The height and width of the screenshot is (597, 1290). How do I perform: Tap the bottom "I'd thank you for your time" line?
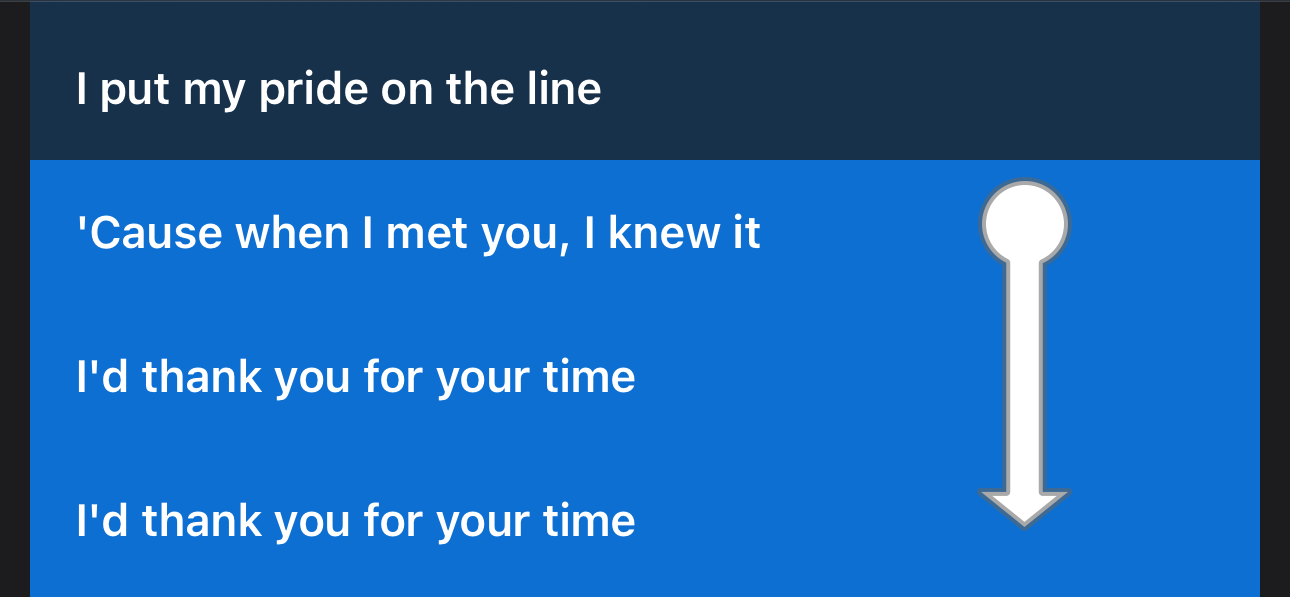point(356,521)
